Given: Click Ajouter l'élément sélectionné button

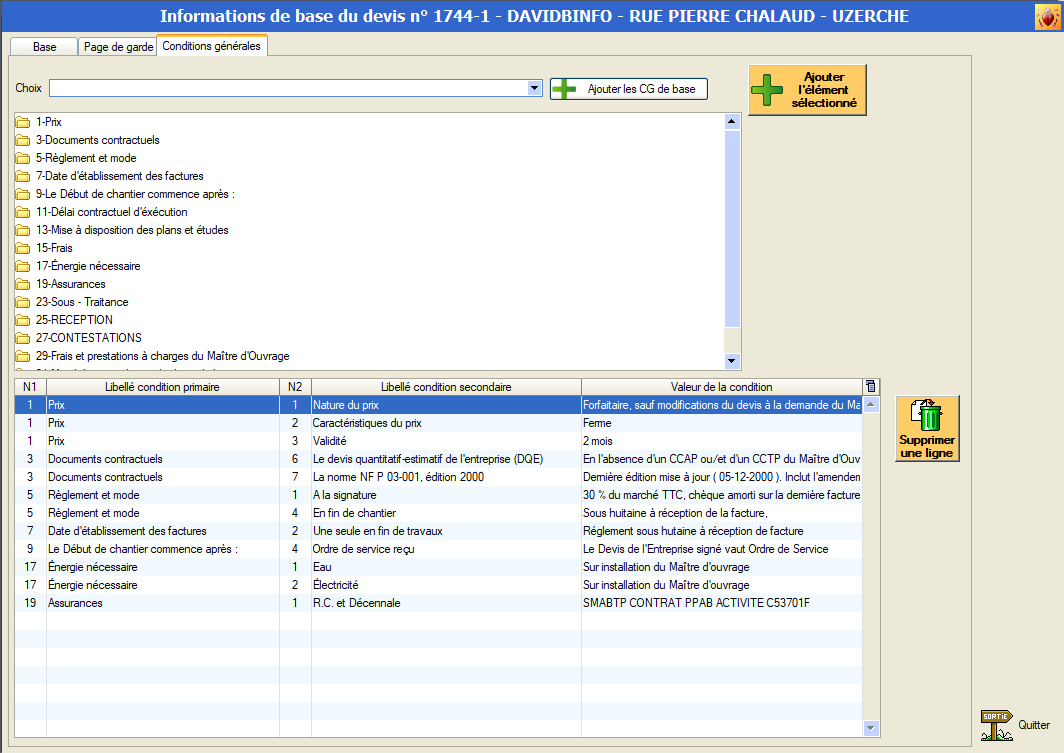Looking at the screenshot, I should click(x=807, y=90).
